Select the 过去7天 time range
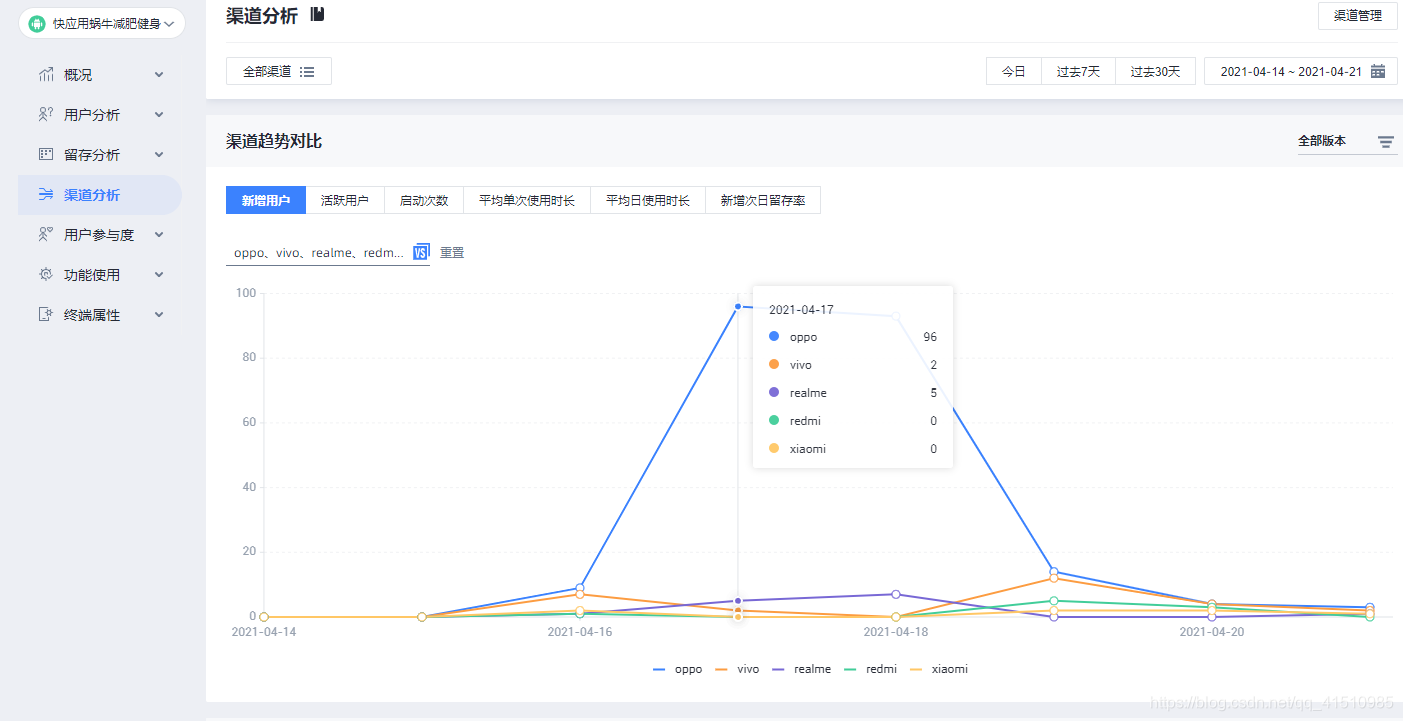 tap(1078, 71)
